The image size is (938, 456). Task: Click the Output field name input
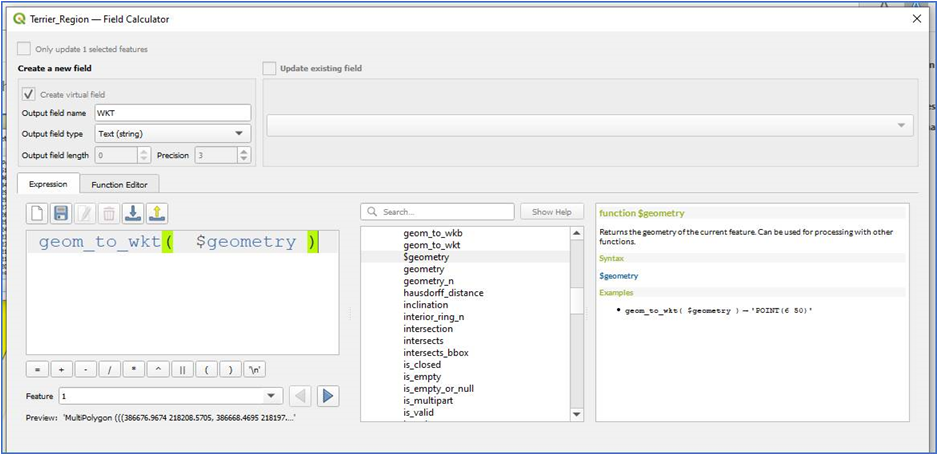[x=172, y=113]
